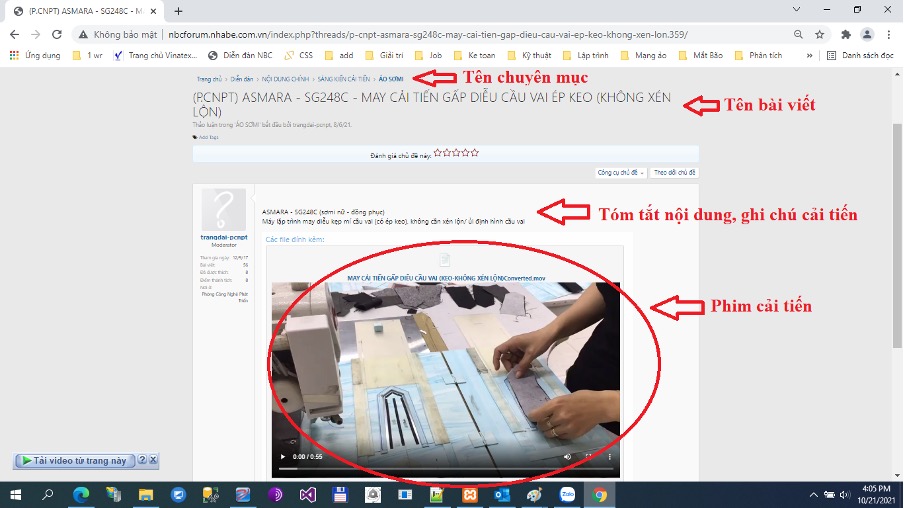Click the address bar URL

point(428,35)
